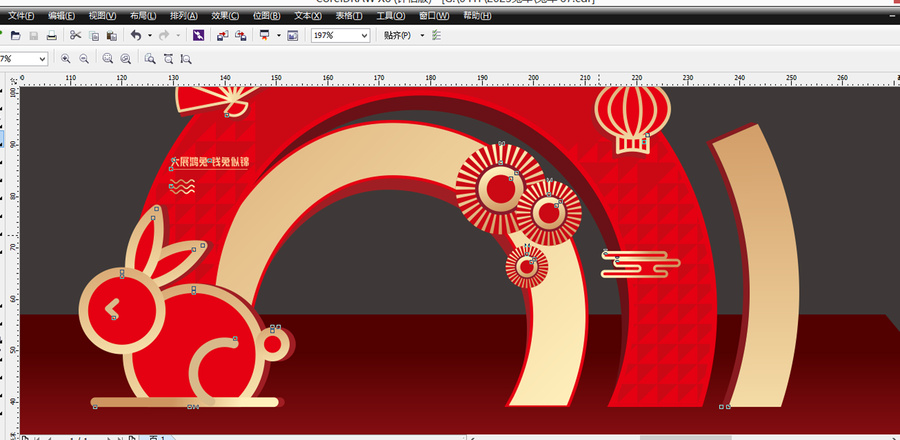Click the Copy icon

click(94, 36)
